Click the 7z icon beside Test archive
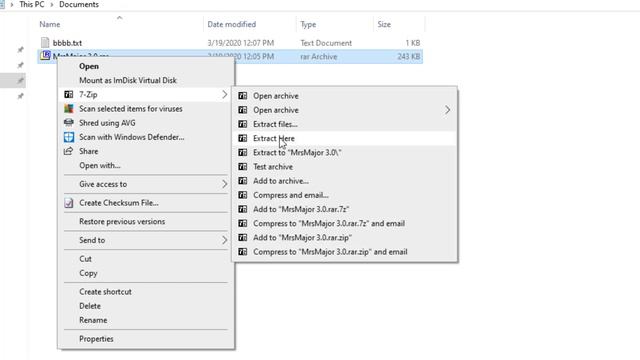This screenshot has height=360, width=640. click(242, 167)
